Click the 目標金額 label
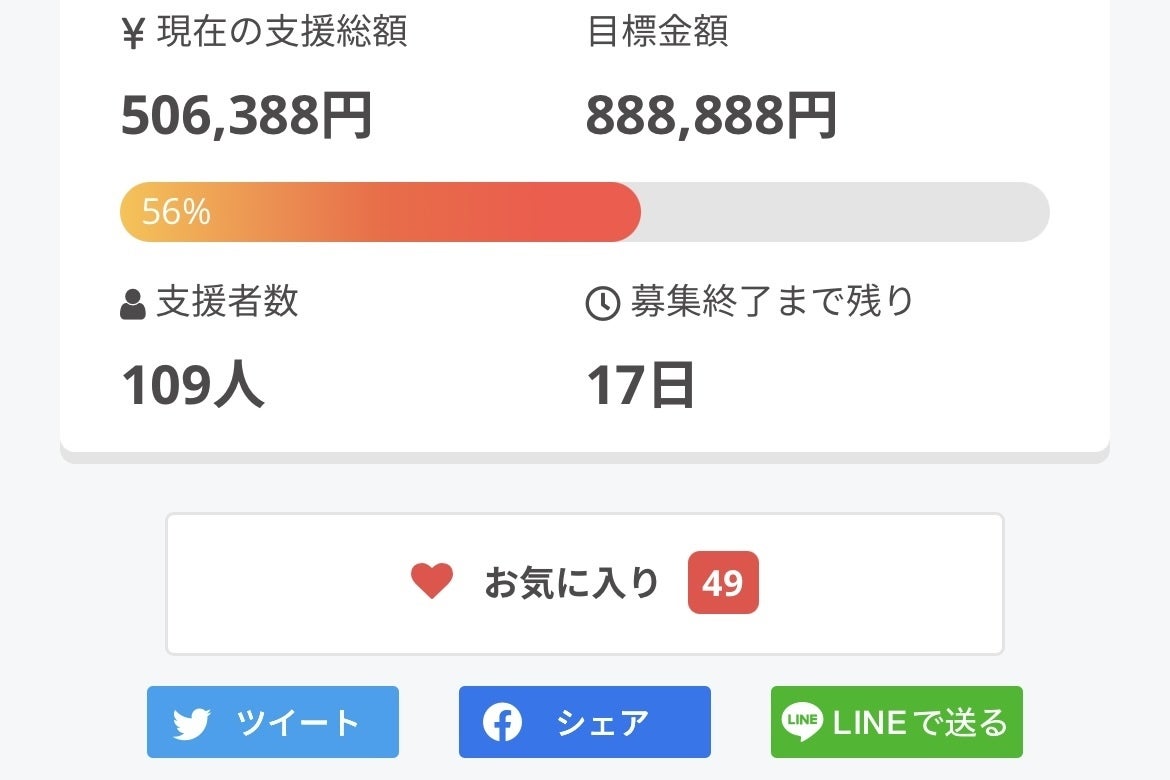The image size is (1170, 780). 657,32
